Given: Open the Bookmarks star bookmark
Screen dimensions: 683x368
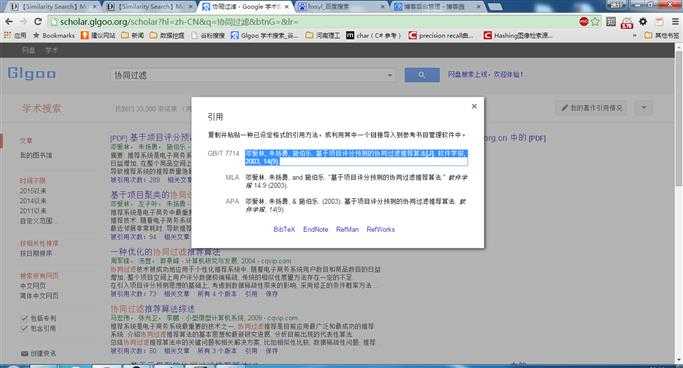Looking at the screenshot, I should click(54, 35).
